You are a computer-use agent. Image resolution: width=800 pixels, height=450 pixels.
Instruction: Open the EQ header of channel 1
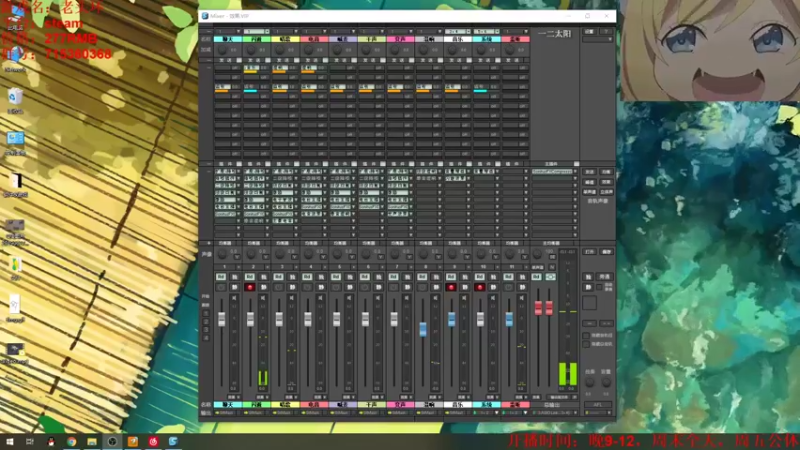pyautogui.click(x=225, y=243)
